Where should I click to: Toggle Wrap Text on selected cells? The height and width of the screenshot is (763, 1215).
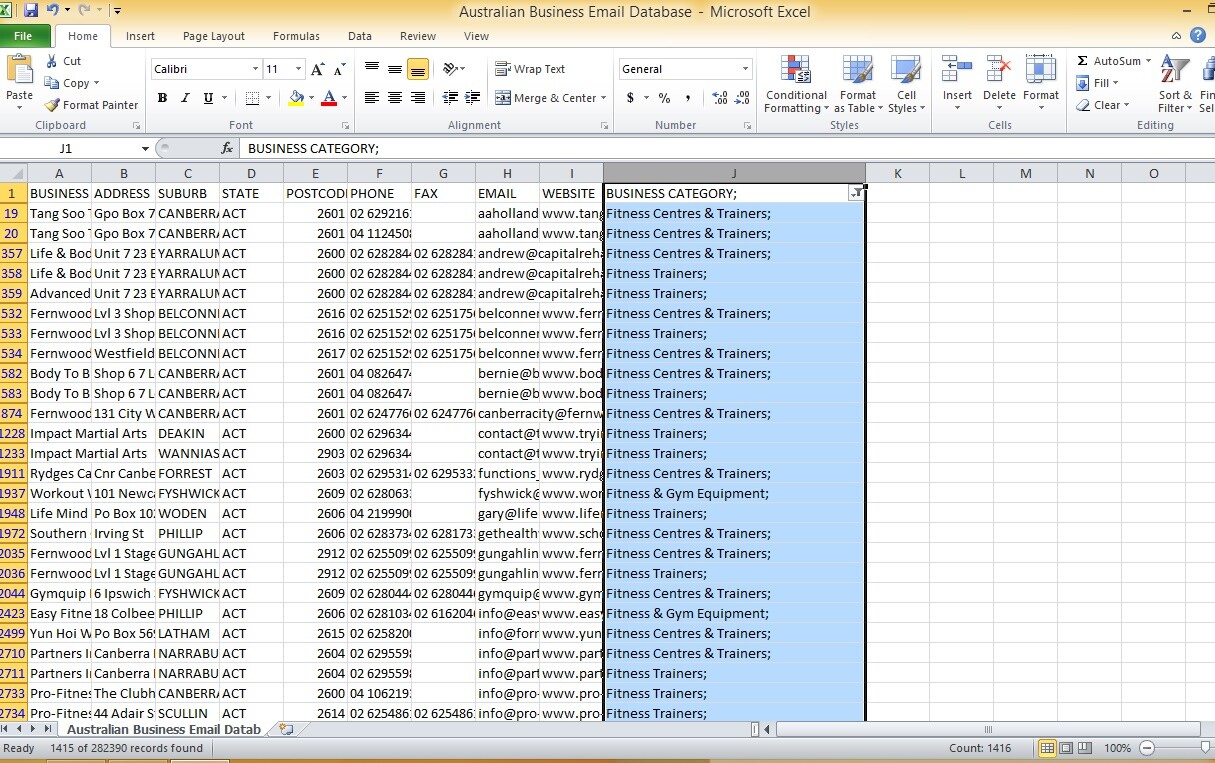coord(530,69)
